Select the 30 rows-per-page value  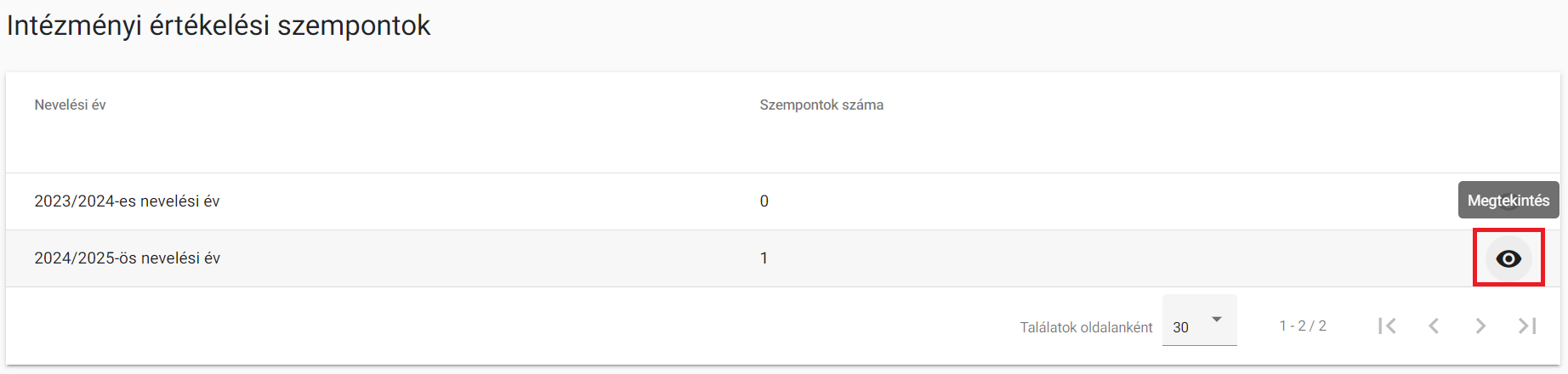(1181, 327)
